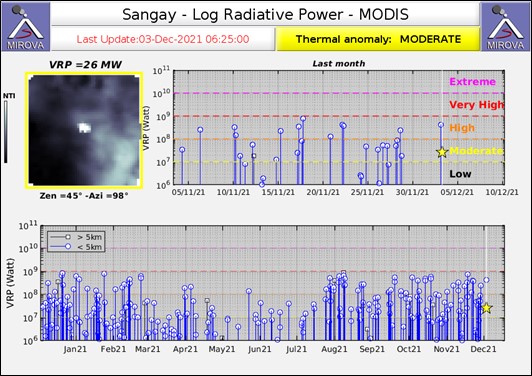The image size is (532, 376).
Task: Click the Last Update timestamp text
Action: [163, 39]
